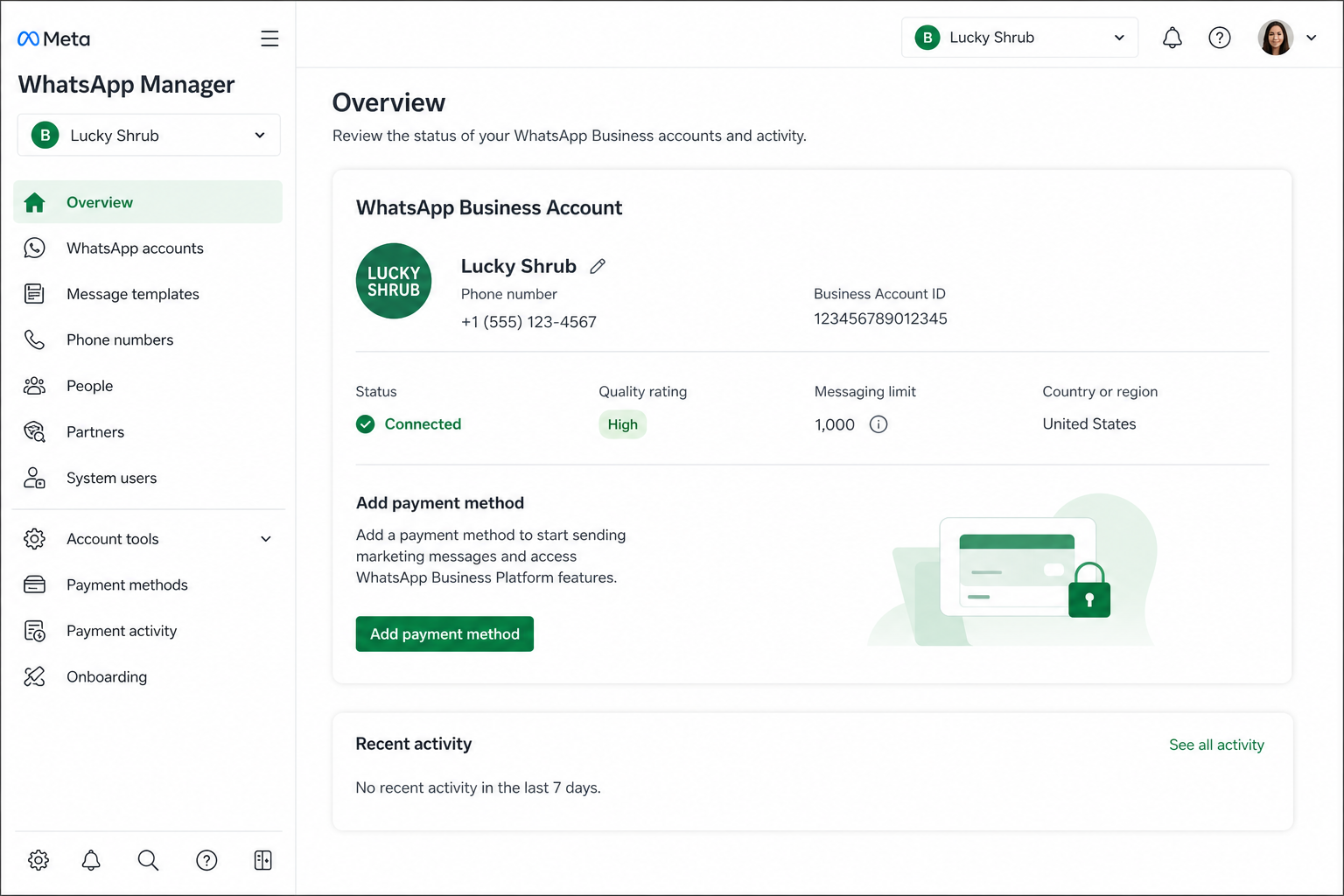Click the 1,000 messaging limit value
Viewport: 1344px width, 896px height.
pyautogui.click(x=835, y=425)
